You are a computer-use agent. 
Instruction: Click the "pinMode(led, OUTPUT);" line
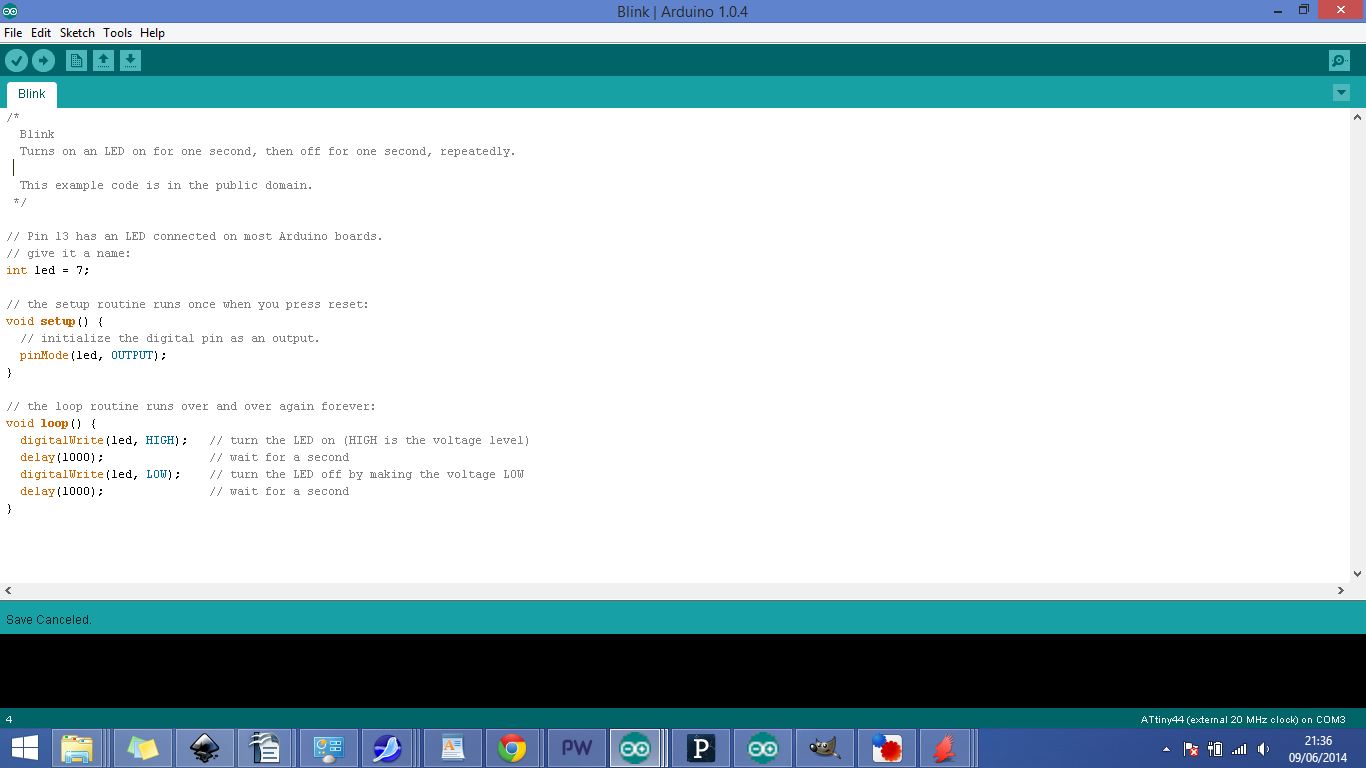pos(93,355)
